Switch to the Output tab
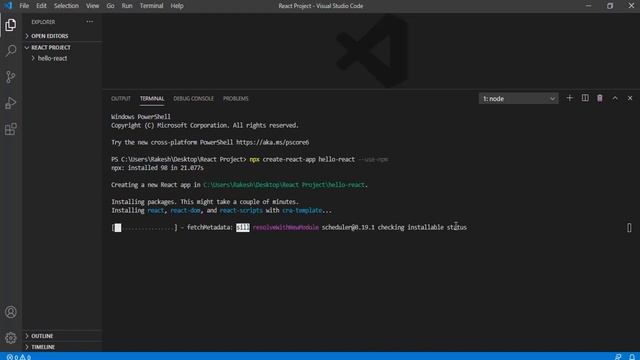The image size is (640, 360). click(121, 99)
